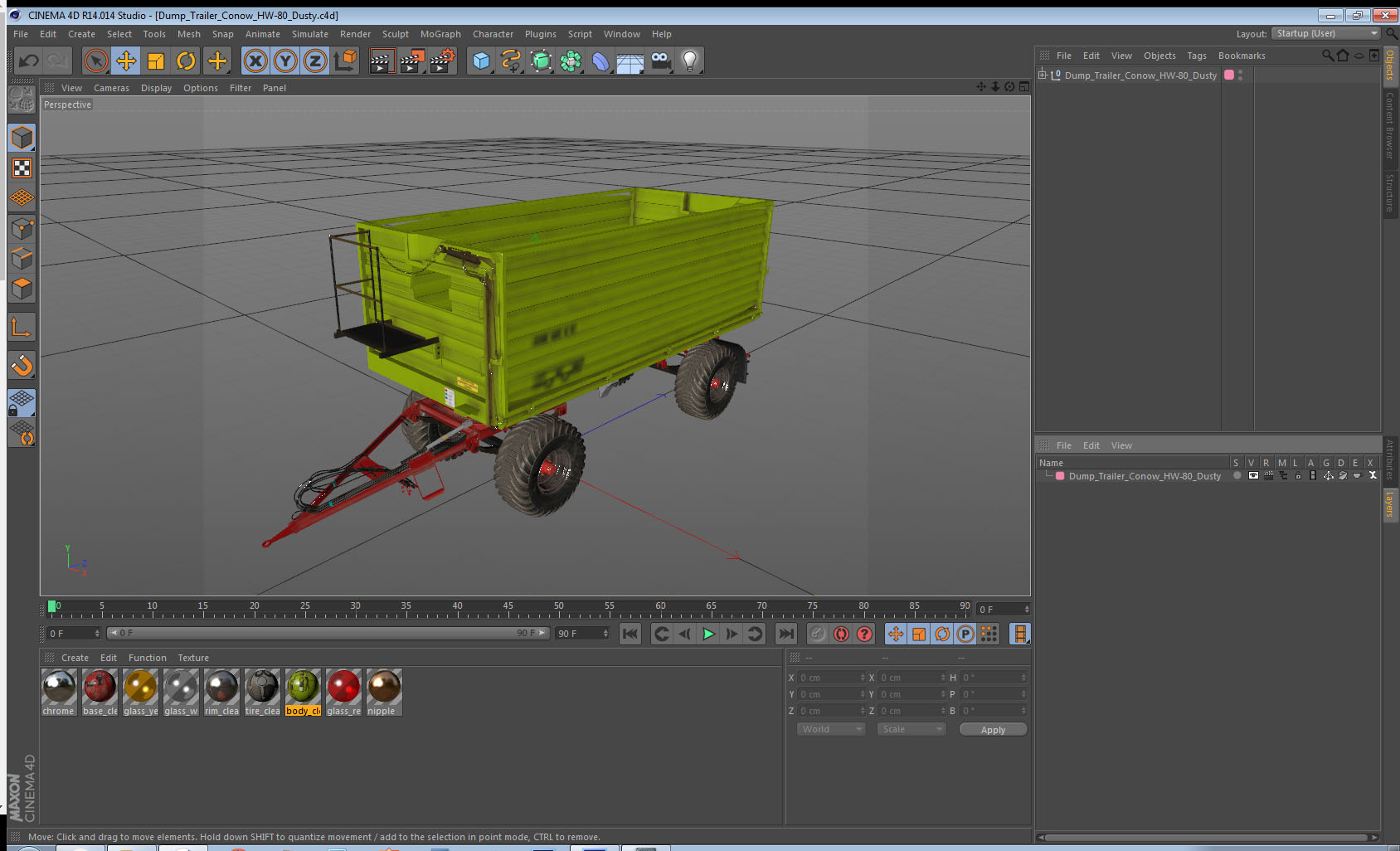
Task: Click the end frame 90 F field
Action: pyautogui.click(x=582, y=634)
